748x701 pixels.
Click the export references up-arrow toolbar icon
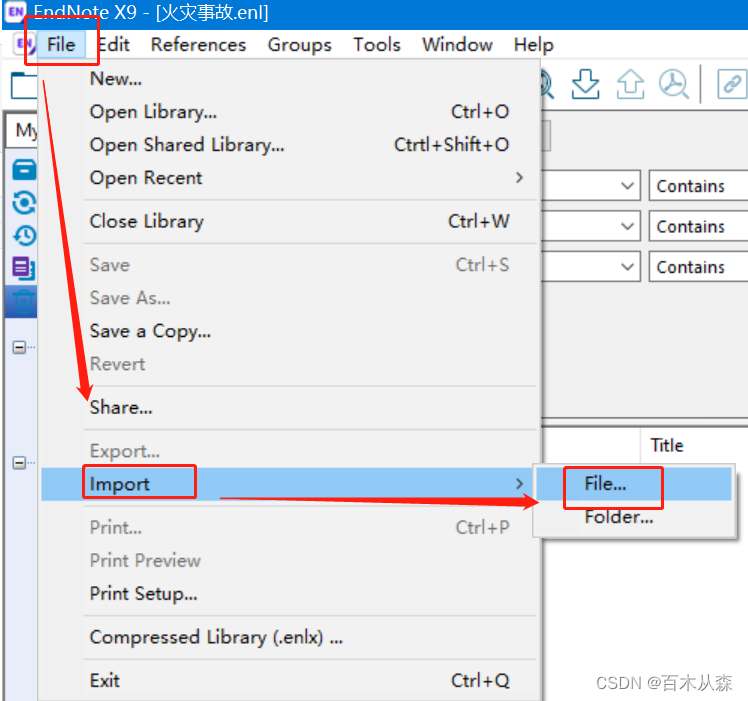click(631, 84)
